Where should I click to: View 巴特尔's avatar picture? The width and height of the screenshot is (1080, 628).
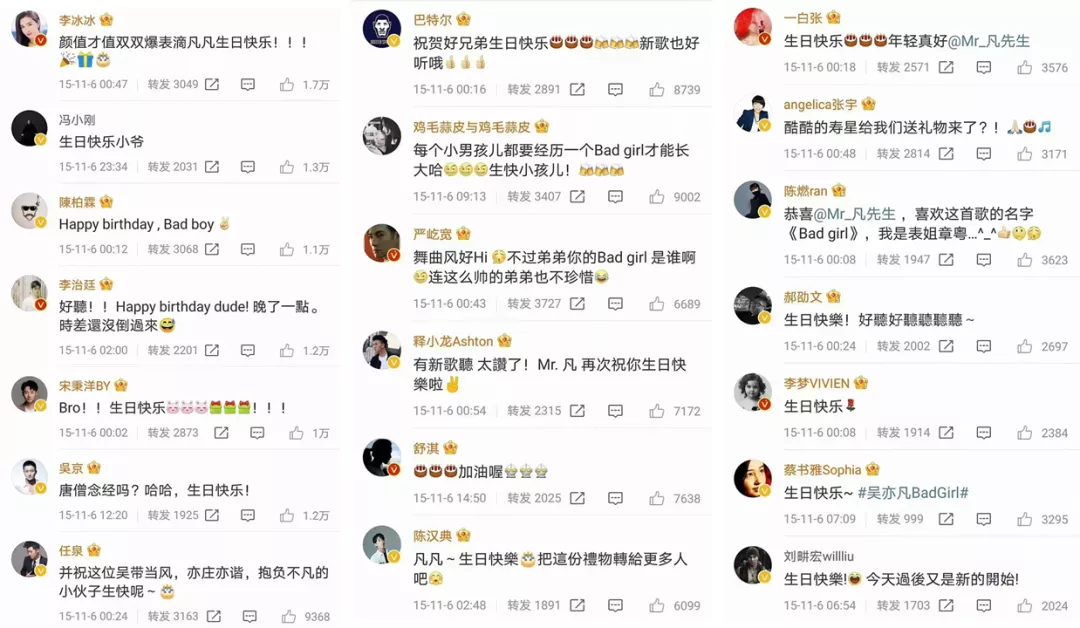coord(381,29)
